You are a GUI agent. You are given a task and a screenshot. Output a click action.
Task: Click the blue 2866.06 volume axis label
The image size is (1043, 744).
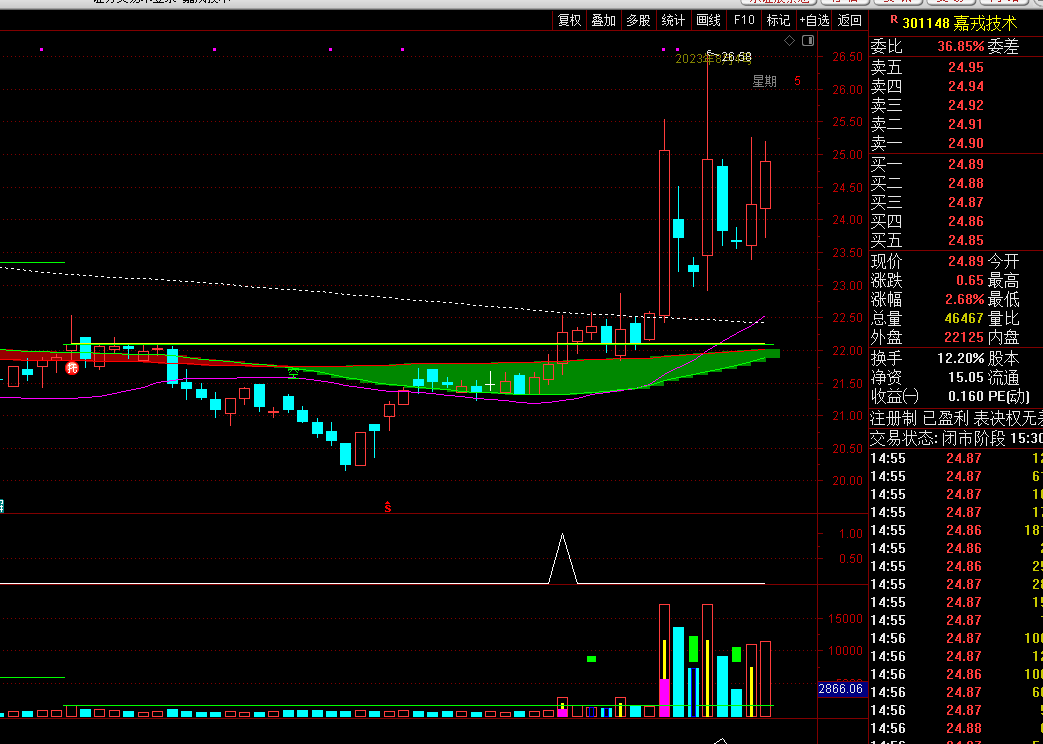(x=841, y=689)
